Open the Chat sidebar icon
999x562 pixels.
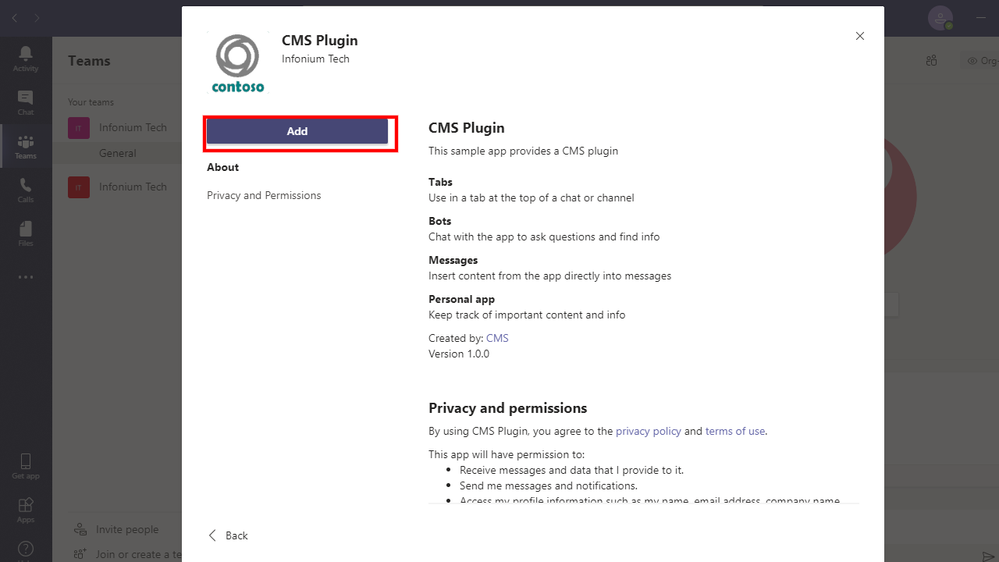pyautogui.click(x=25, y=103)
